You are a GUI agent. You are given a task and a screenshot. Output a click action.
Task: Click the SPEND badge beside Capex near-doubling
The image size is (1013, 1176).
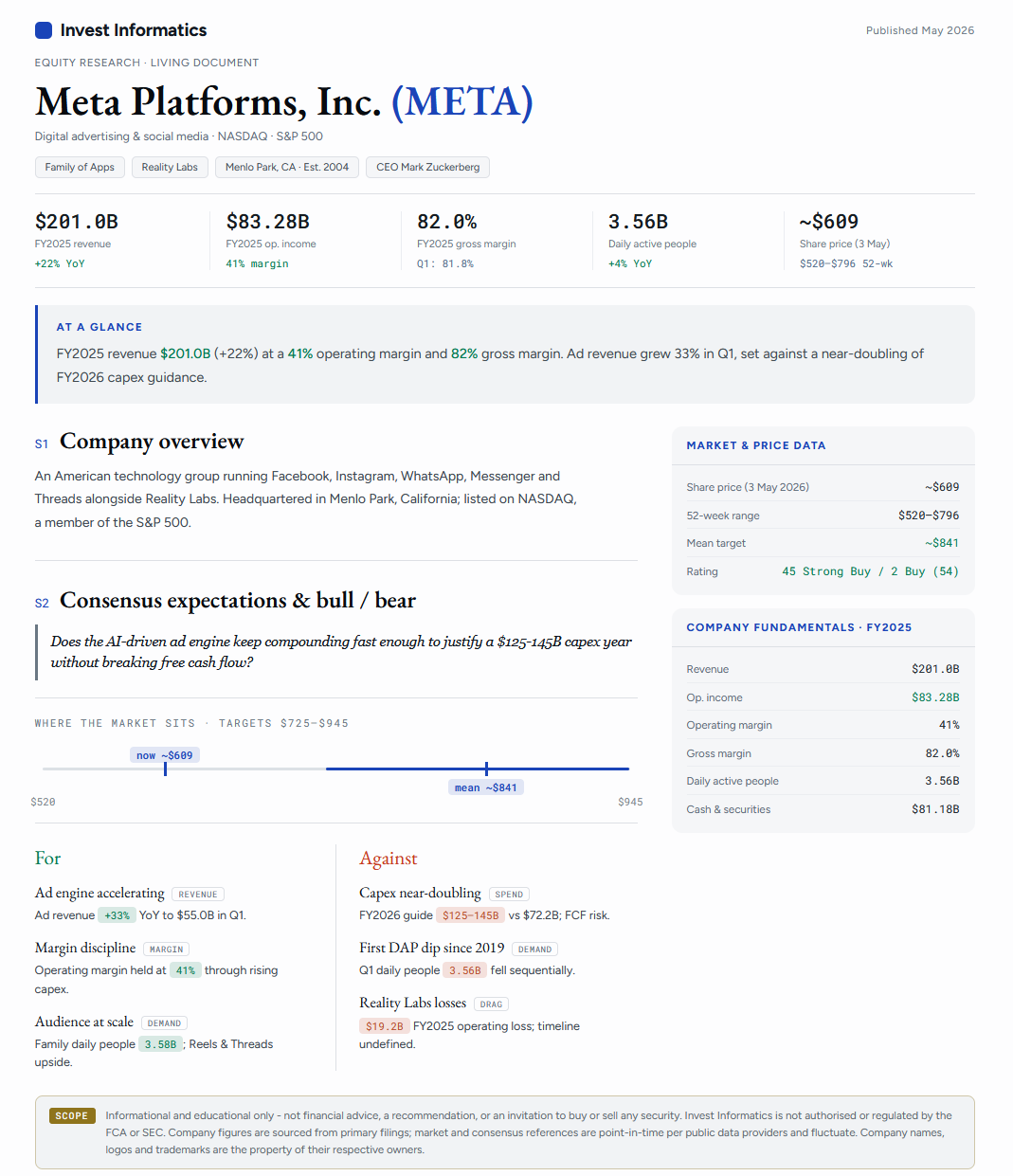click(x=509, y=895)
